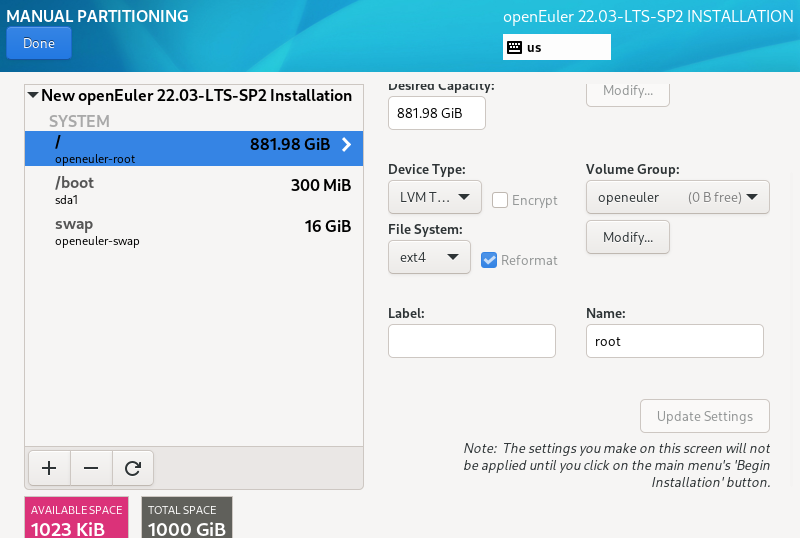The width and height of the screenshot is (800, 538).
Task: Click the minus icon to remove mount point
Action: [91, 467]
